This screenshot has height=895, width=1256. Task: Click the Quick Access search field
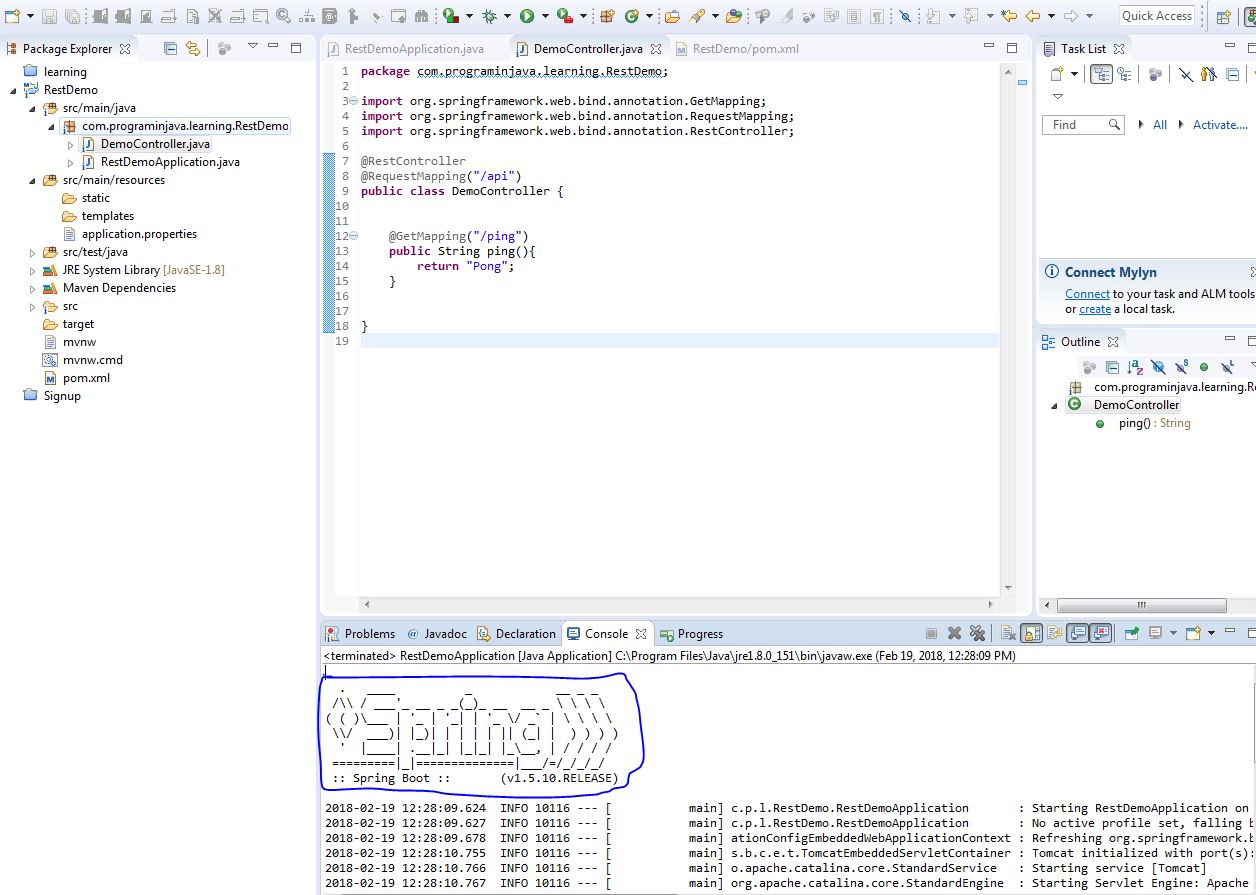pos(1156,15)
